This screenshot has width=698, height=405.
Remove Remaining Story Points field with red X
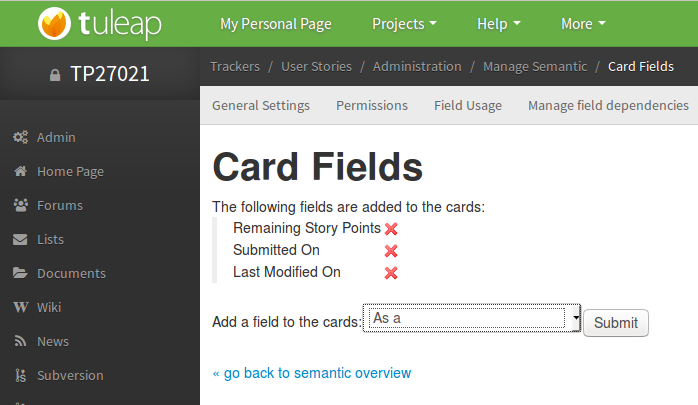tap(391, 229)
